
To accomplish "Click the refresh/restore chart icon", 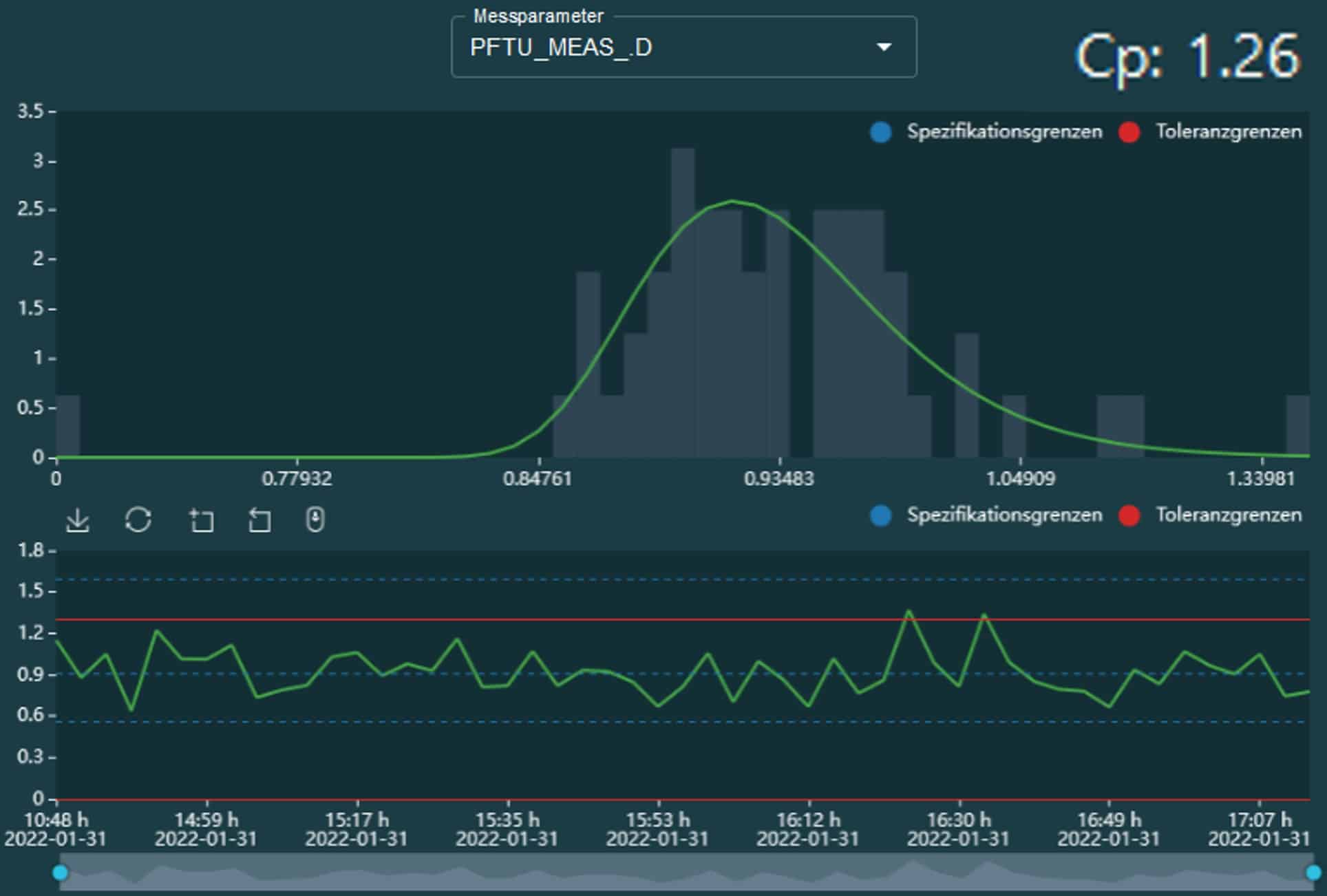I will [x=138, y=520].
